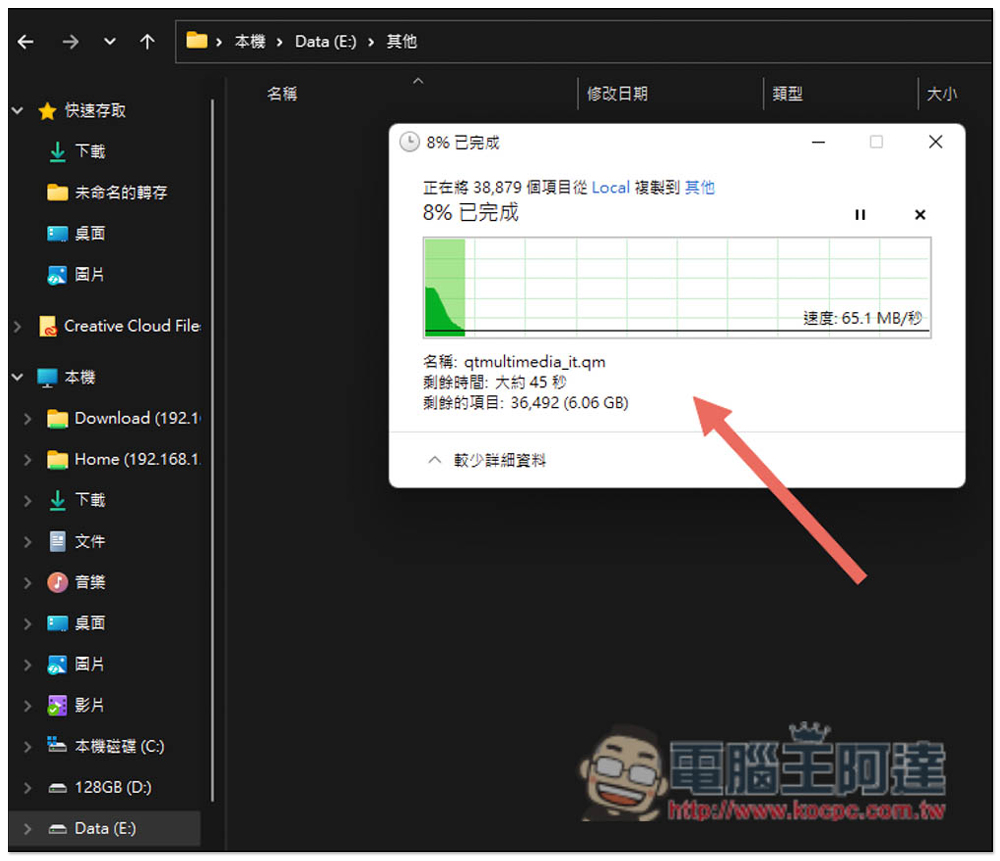The image size is (1000, 861).
Task: Go back with the back arrow
Action: [26, 42]
